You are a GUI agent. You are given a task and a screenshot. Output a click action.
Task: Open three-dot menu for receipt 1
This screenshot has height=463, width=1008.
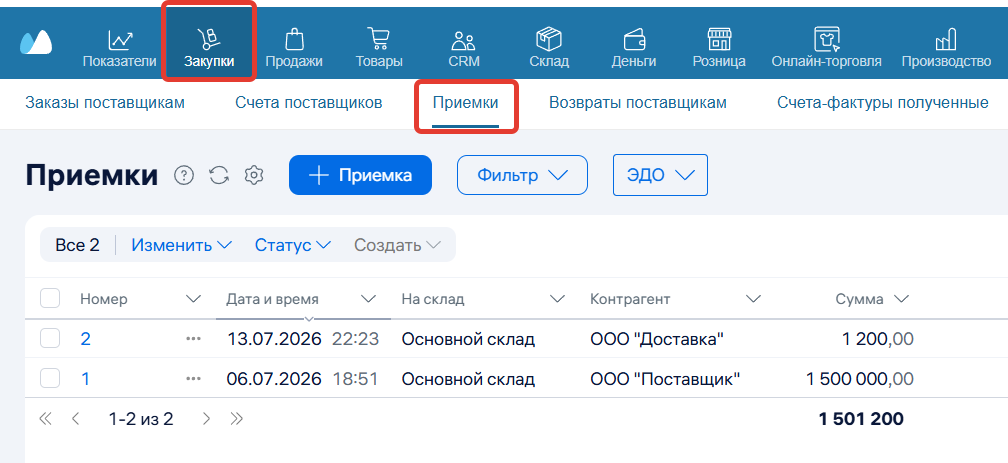point(193,379)
